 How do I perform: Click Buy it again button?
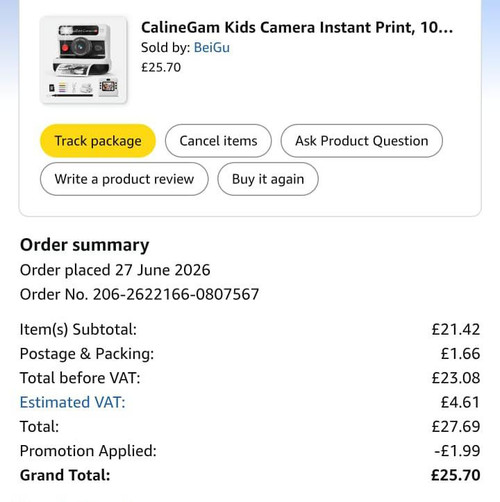(268, 179)
